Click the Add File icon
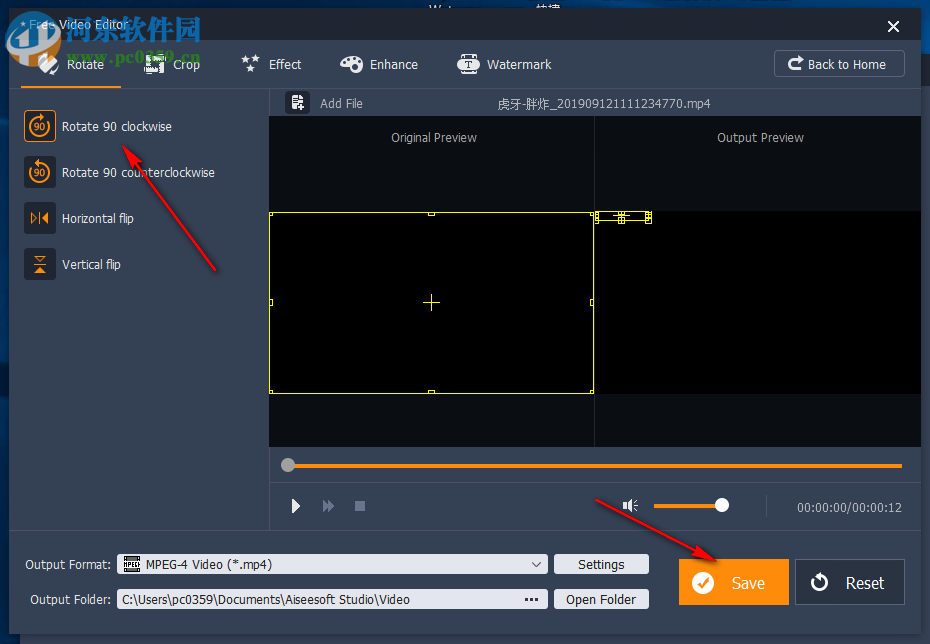This screenshot has height=644, width=930. pos(297,102)
